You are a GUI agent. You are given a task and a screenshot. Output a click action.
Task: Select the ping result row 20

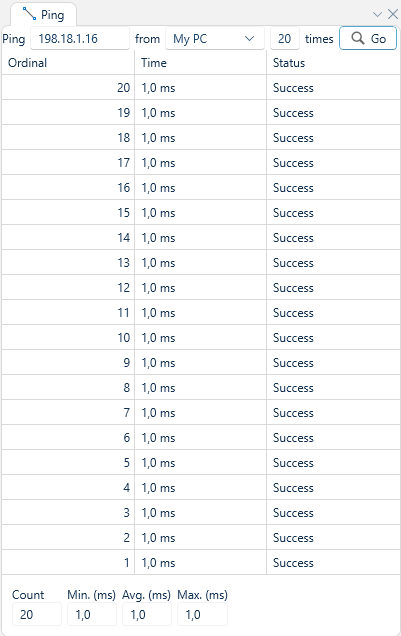tap(201, 88)
